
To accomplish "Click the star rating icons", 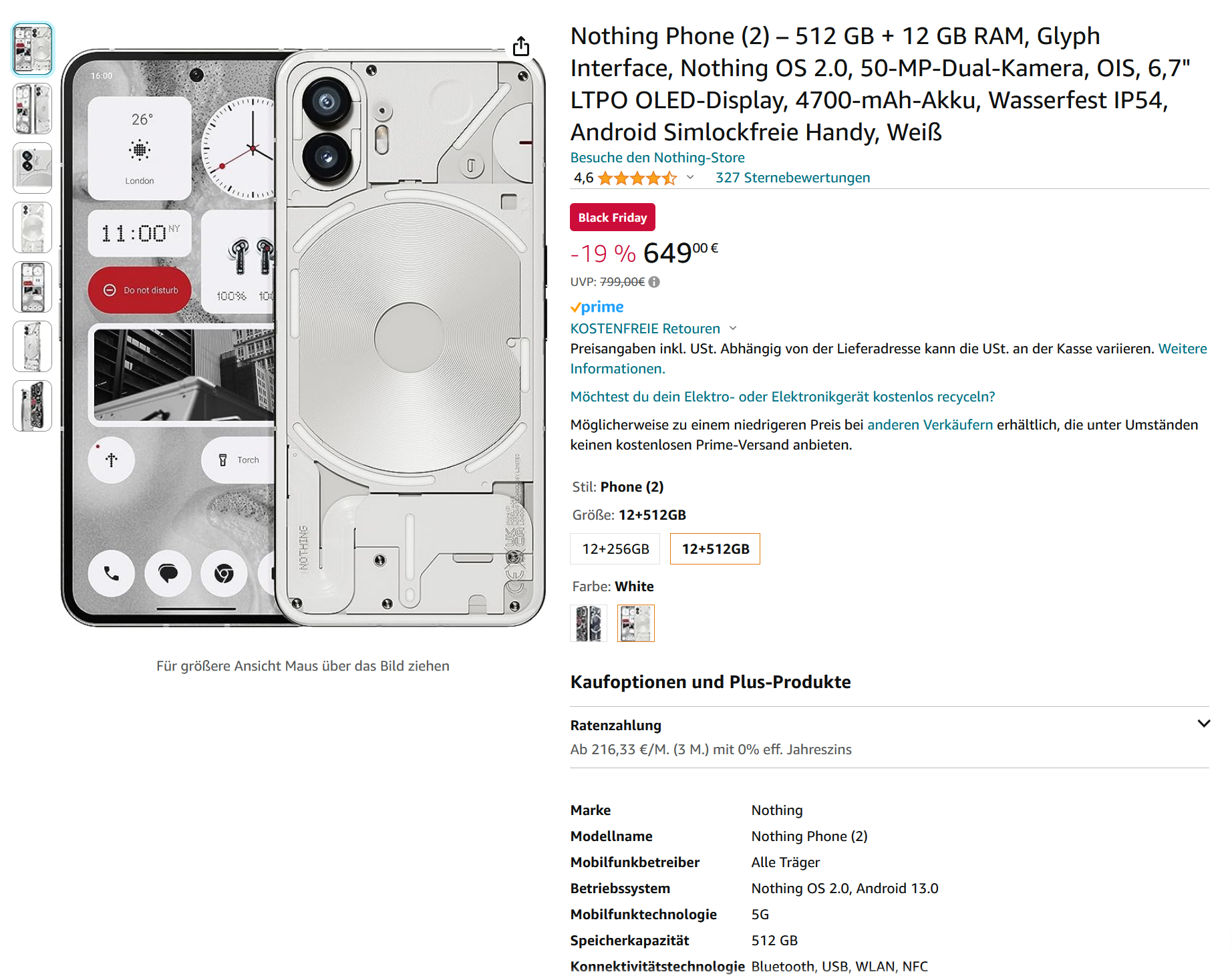I will [636, 178].
